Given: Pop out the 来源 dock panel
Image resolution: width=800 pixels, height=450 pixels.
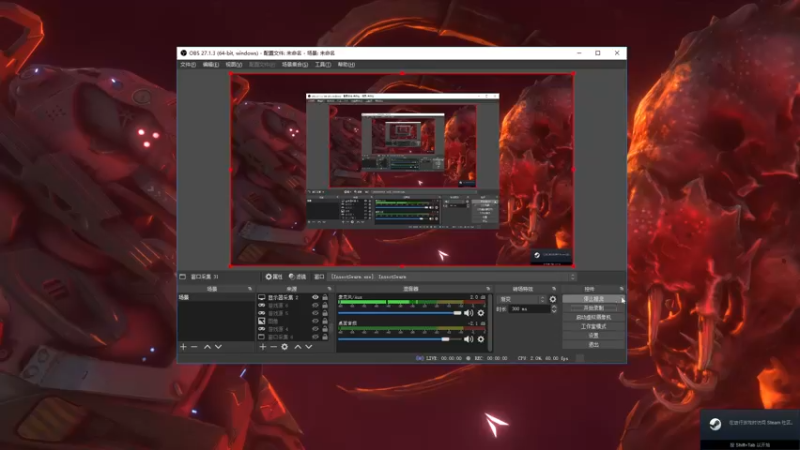Looking at the screenshot, I should coord(329,289).
